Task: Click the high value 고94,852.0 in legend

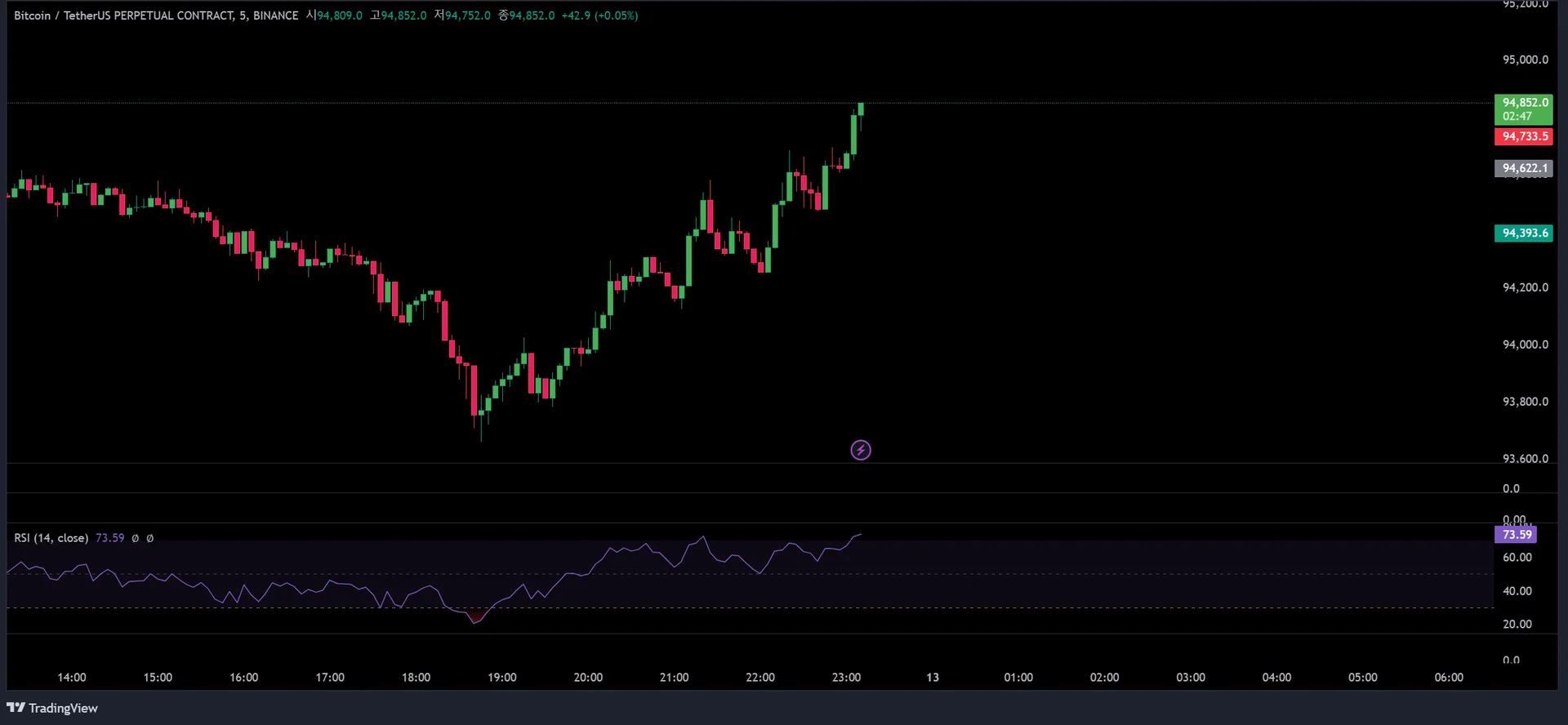Action: pos(399,16)
